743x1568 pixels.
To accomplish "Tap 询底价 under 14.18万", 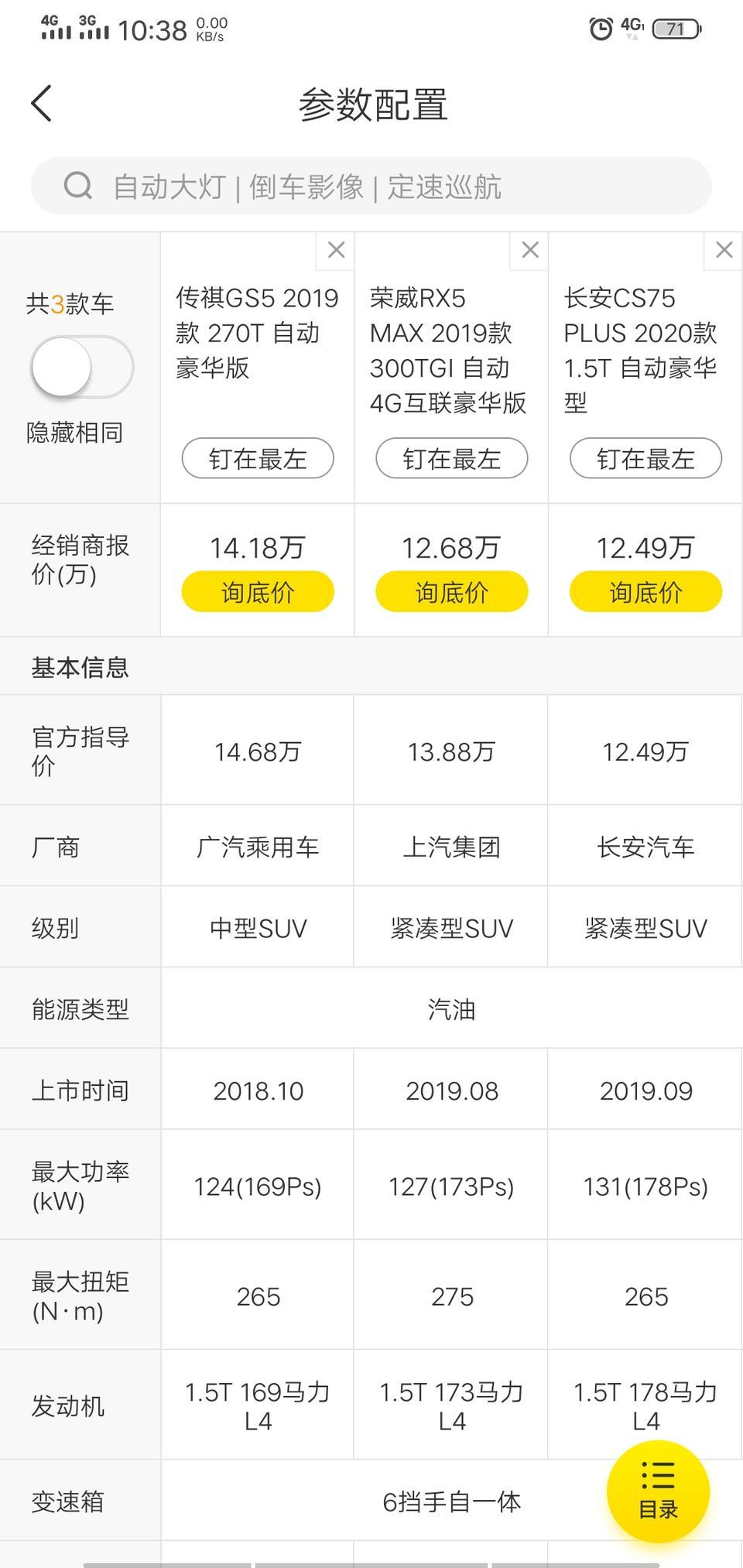I will 258,592.
